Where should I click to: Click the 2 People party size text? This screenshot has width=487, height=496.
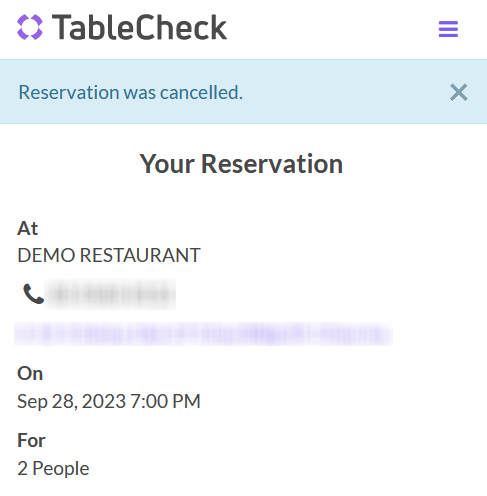[x=53, y=468]
